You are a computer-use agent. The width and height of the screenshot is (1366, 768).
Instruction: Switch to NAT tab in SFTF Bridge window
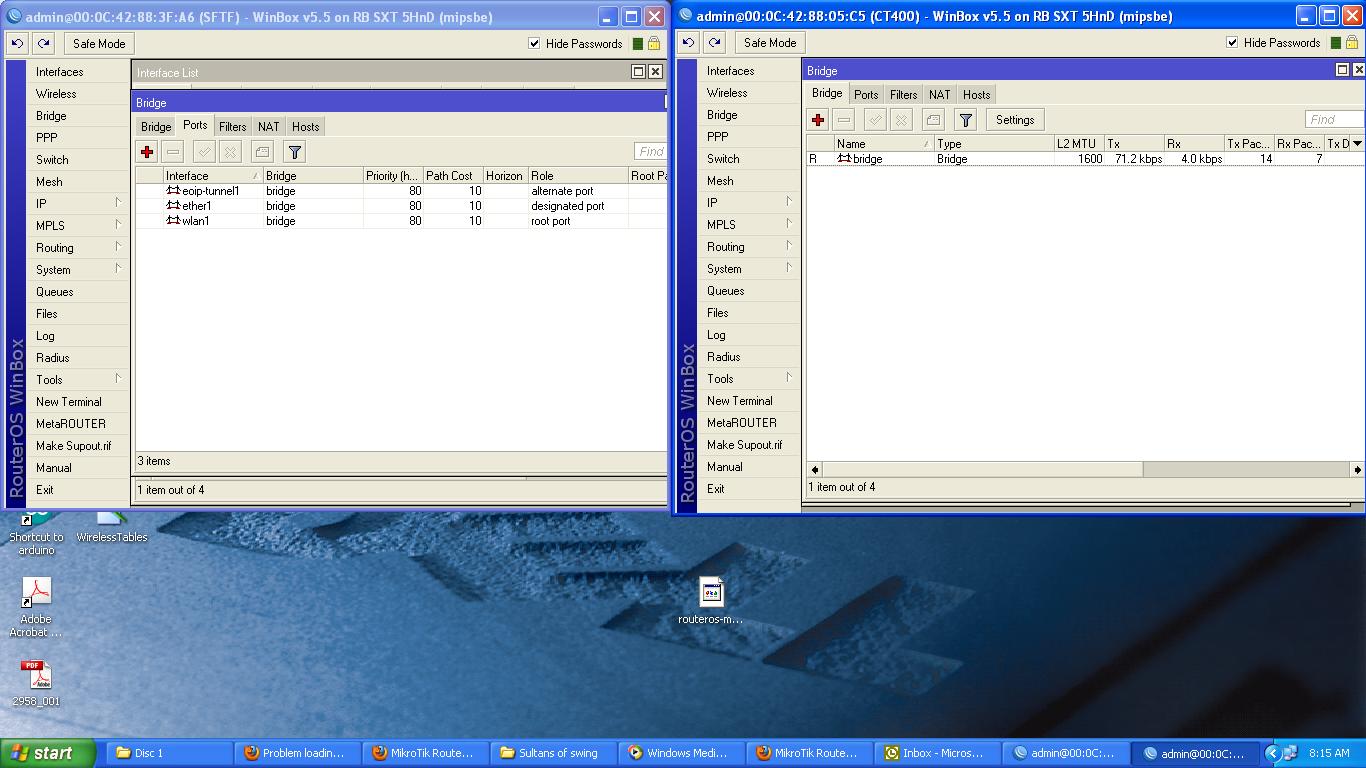click(x=269, y=127)
